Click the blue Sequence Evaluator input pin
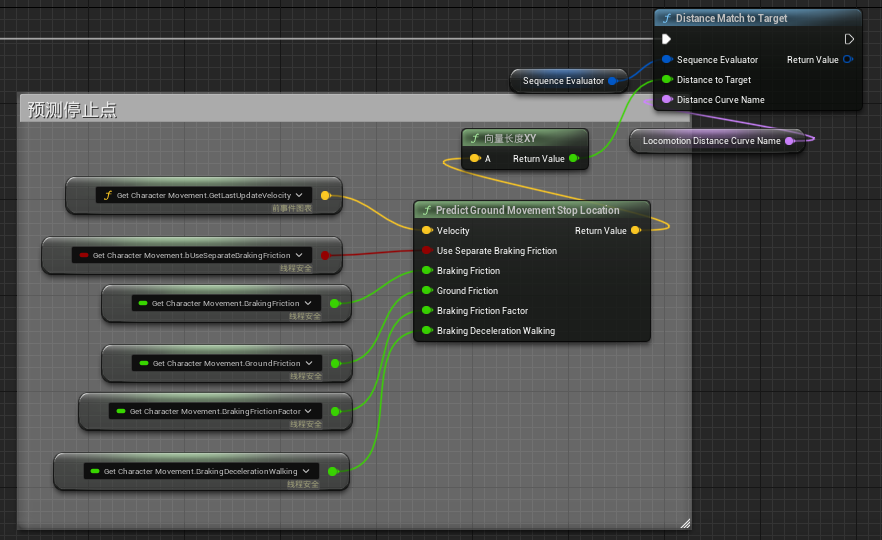The height and width of the screenshot is (540, 882). click(667, 59)
